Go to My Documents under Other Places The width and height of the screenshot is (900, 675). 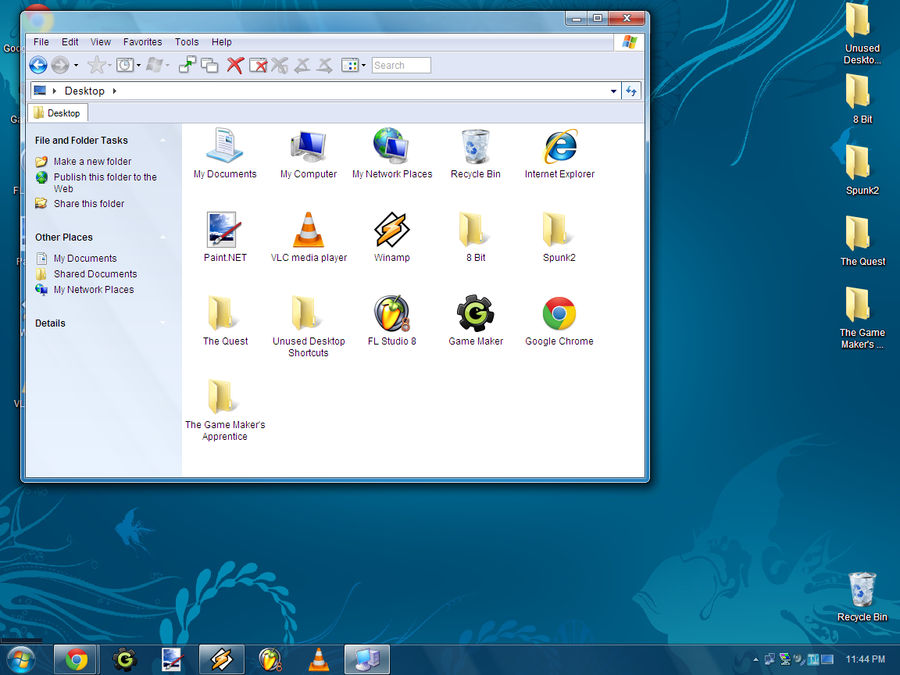click(x=85, y=259)
